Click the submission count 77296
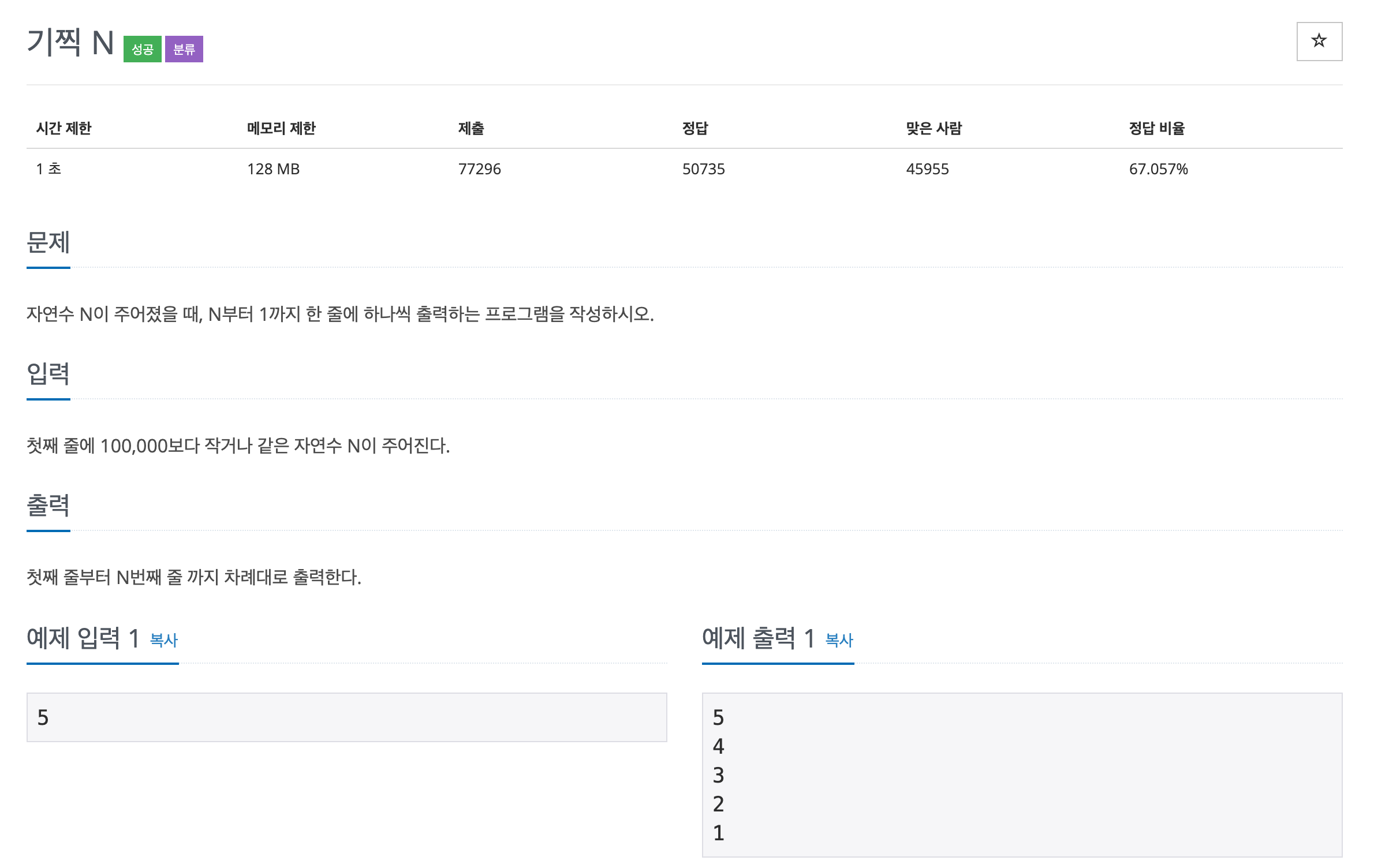The height and width of the screenshot is (868, 1374). pos(479,169)
